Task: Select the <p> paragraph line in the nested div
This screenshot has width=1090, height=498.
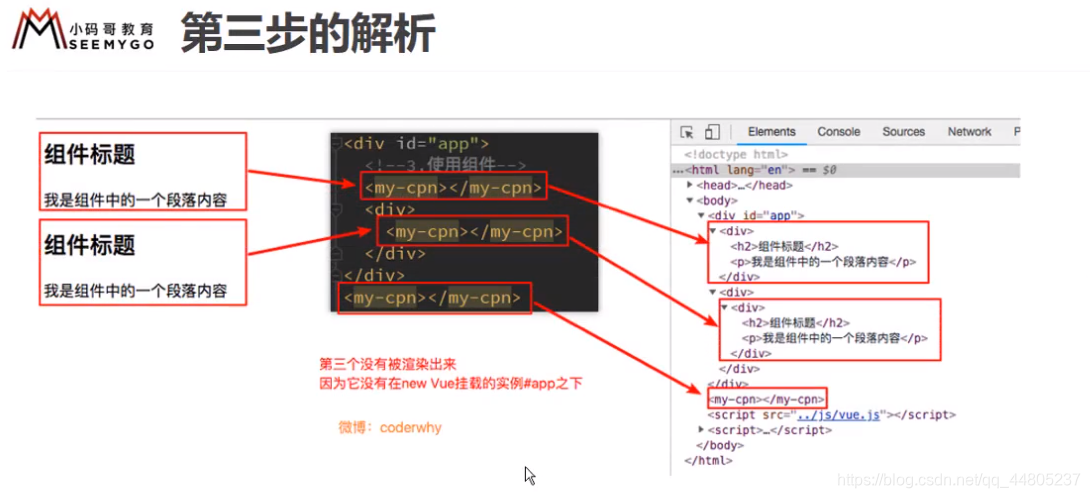Action: tap(835, 338)
